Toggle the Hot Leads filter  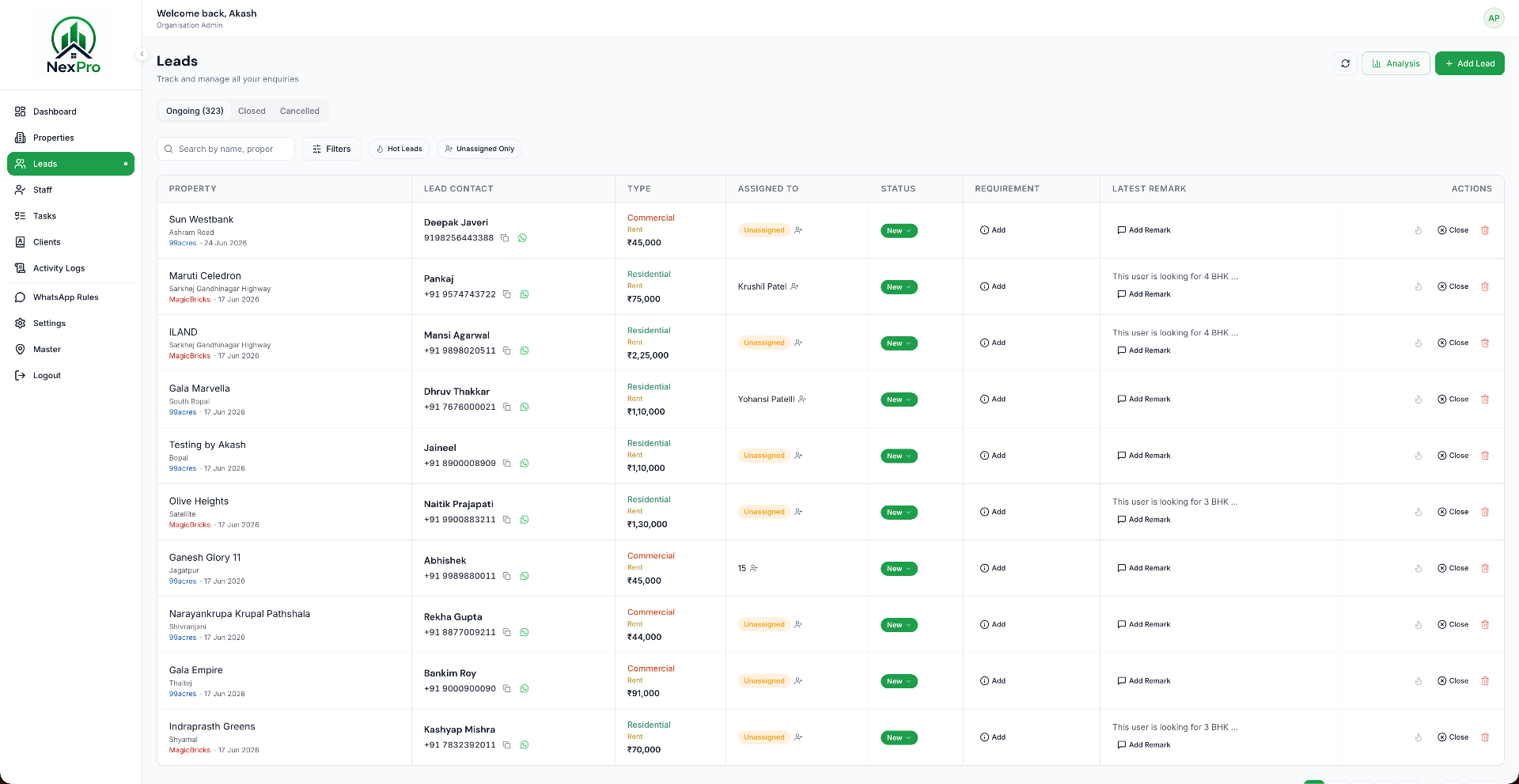400,149
